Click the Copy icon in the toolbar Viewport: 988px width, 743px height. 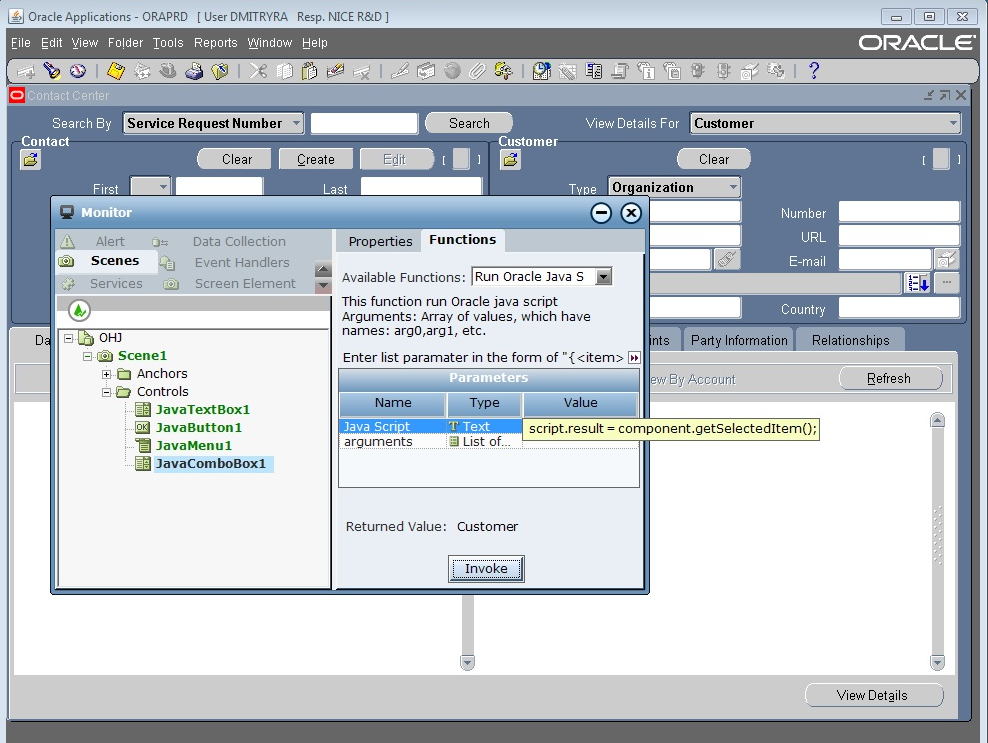pos(284,71)
